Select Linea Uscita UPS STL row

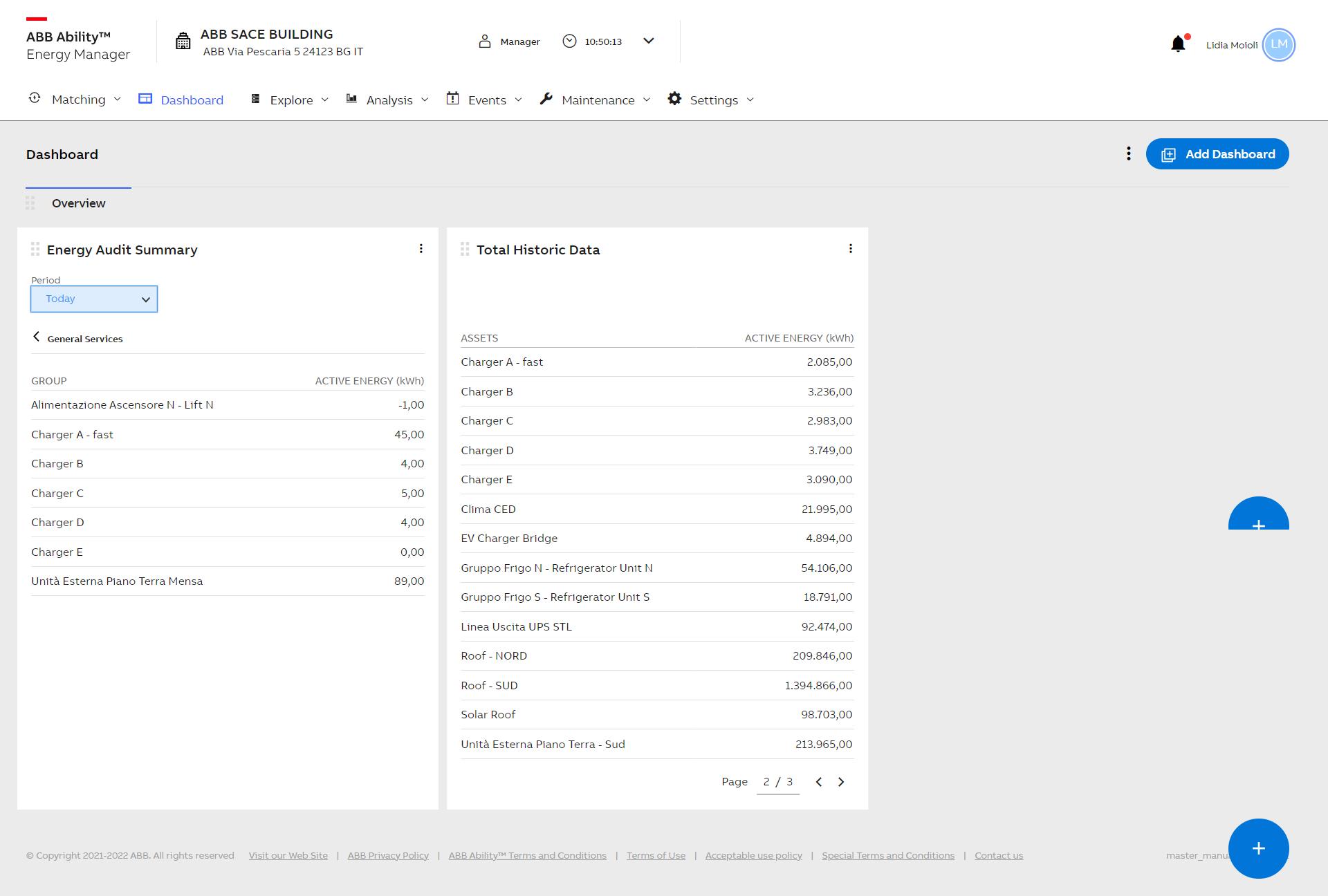pyautogui.click(x=657, y=627)
